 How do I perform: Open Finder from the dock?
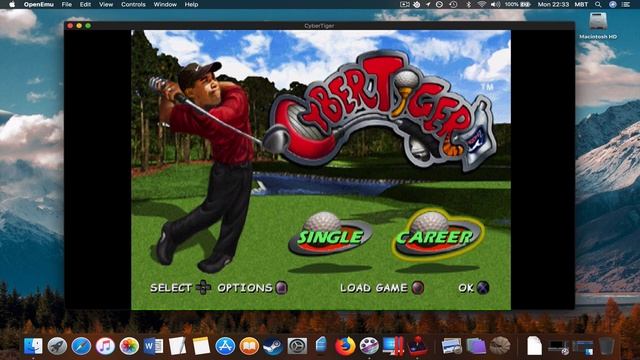click(x=33, y=346)
